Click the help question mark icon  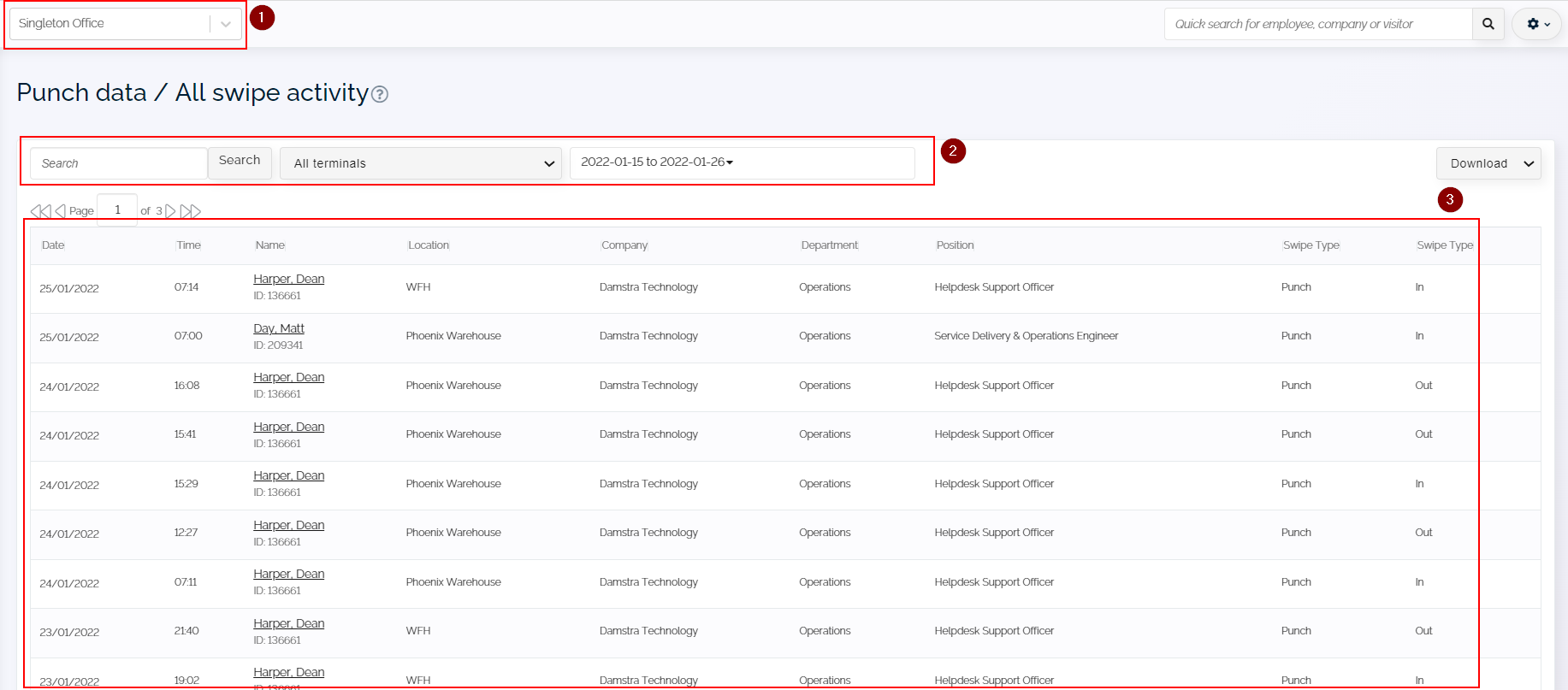(380, 94)
